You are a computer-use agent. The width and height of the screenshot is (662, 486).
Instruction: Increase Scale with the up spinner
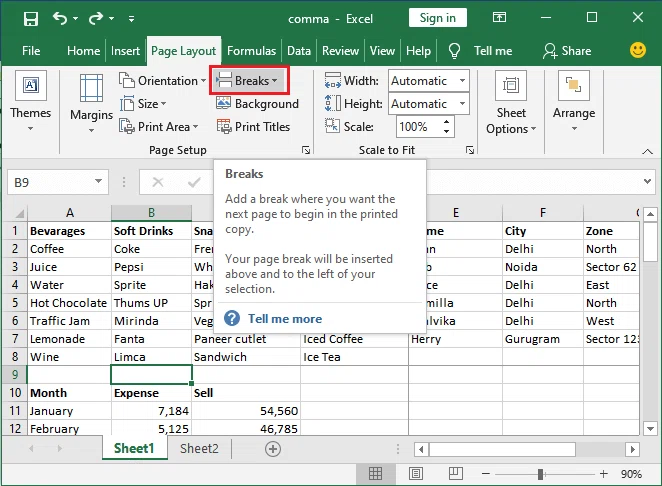click(447, 122)
